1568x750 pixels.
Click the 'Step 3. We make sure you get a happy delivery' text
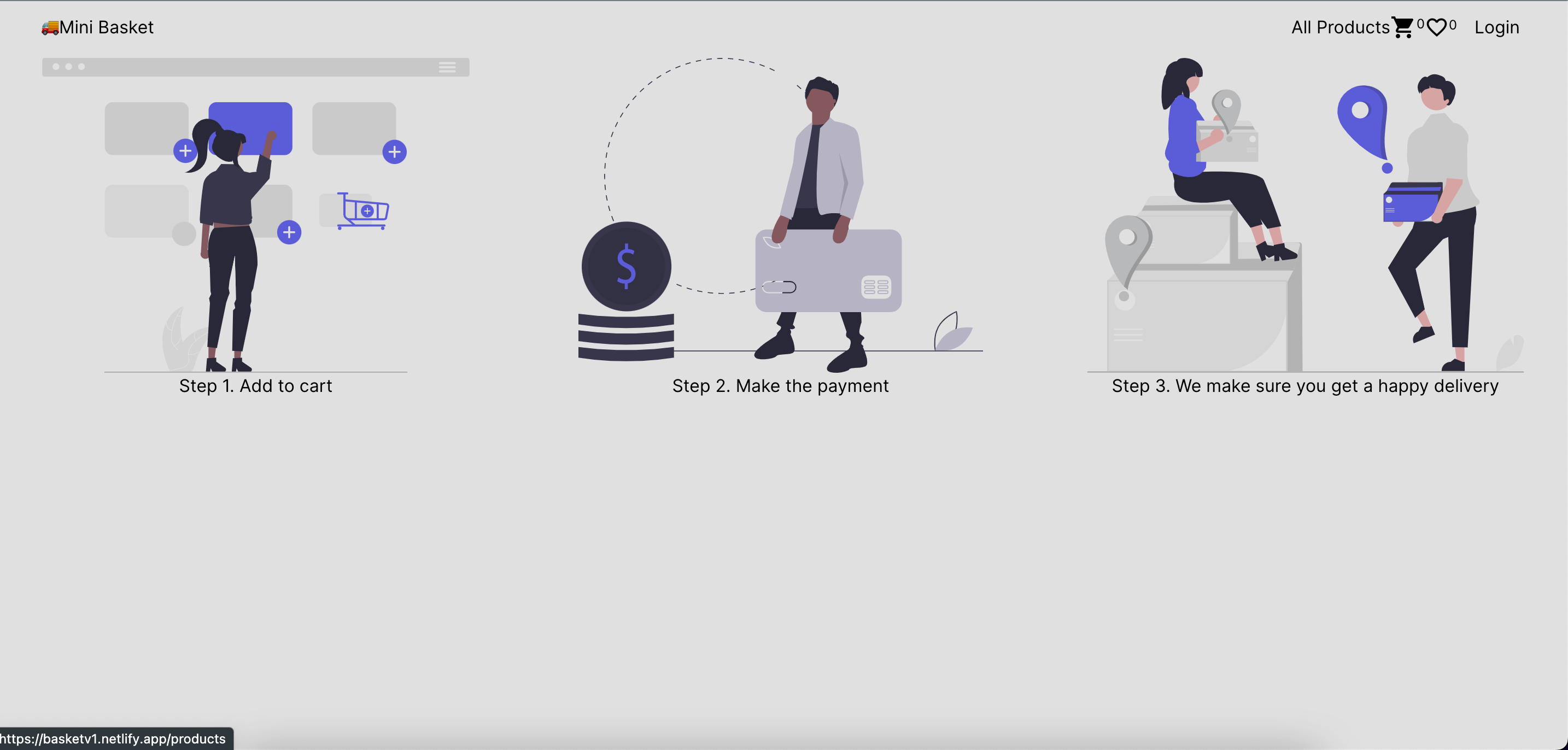1305,386
